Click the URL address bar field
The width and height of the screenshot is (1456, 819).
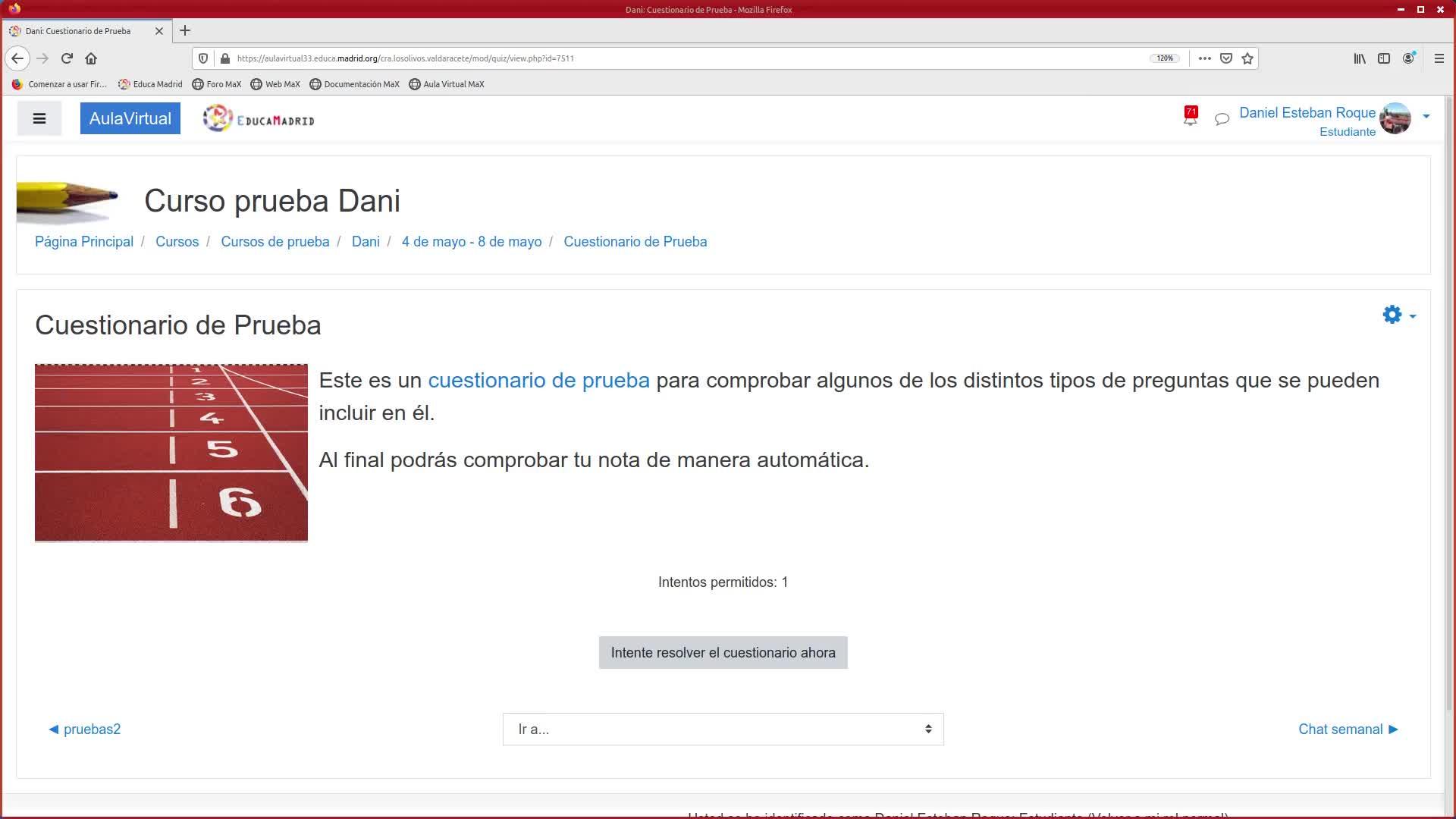[x=682, y=58]
